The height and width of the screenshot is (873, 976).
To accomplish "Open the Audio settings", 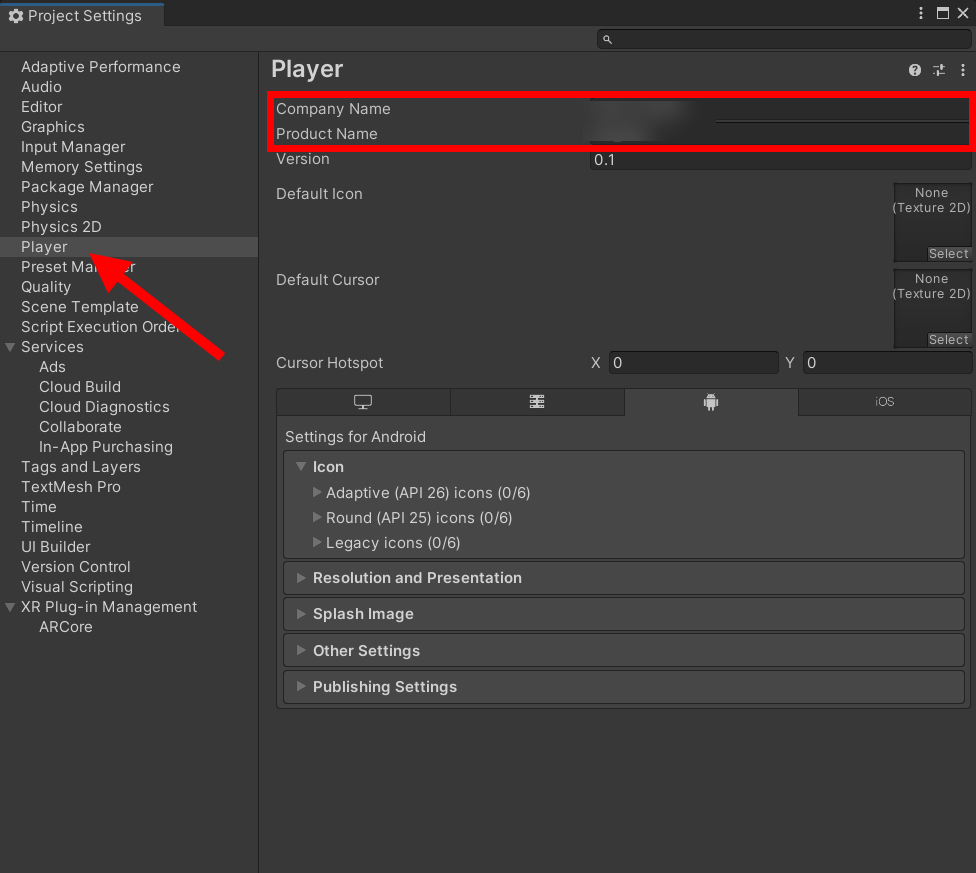I will [x=41, y=87].
